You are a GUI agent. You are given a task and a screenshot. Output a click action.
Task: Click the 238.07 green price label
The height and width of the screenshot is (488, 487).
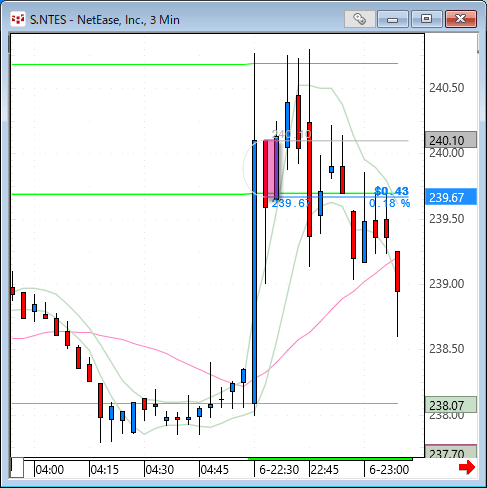pos(451,405)
